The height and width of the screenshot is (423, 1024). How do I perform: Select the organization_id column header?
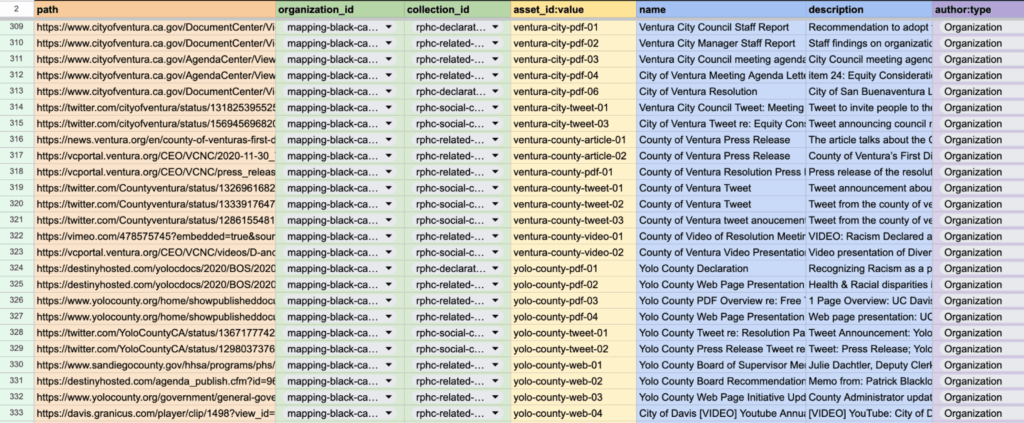click(340, 10)
